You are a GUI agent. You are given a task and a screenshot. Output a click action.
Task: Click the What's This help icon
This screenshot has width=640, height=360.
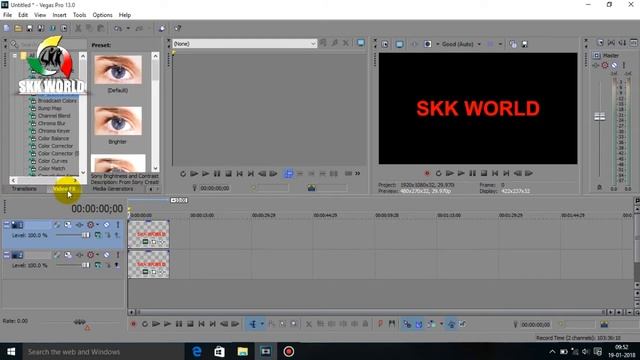[178, 28]
